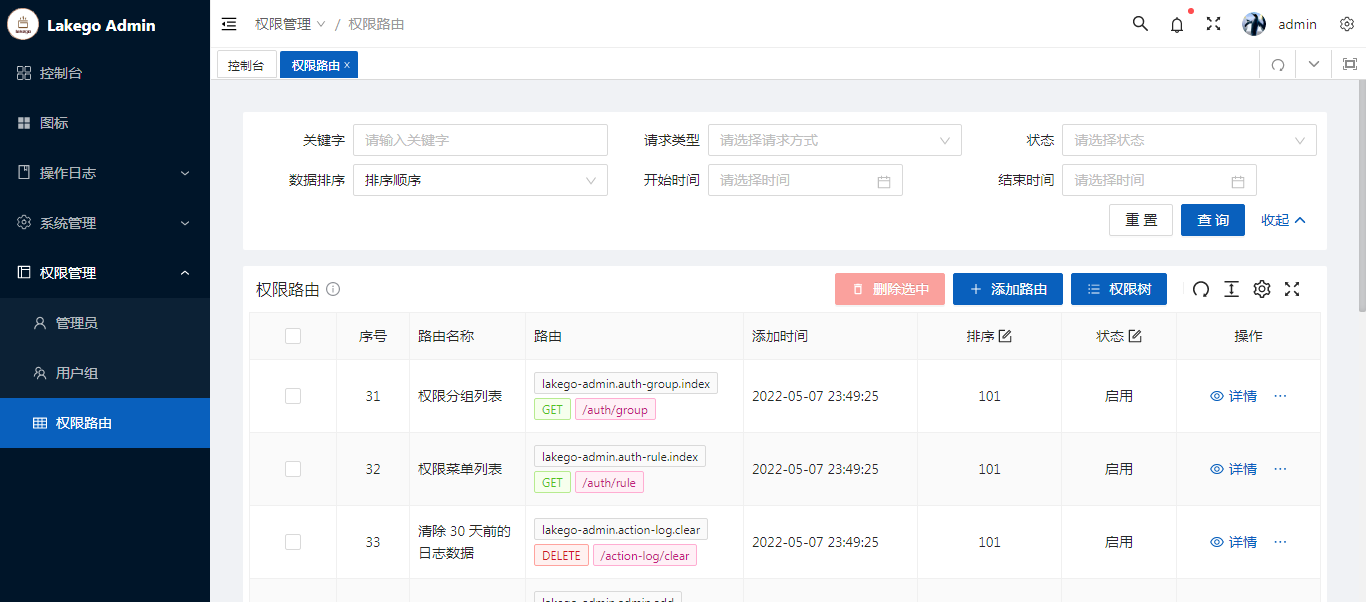Click the 权限路由 breadcrumb text

(376, 24)
